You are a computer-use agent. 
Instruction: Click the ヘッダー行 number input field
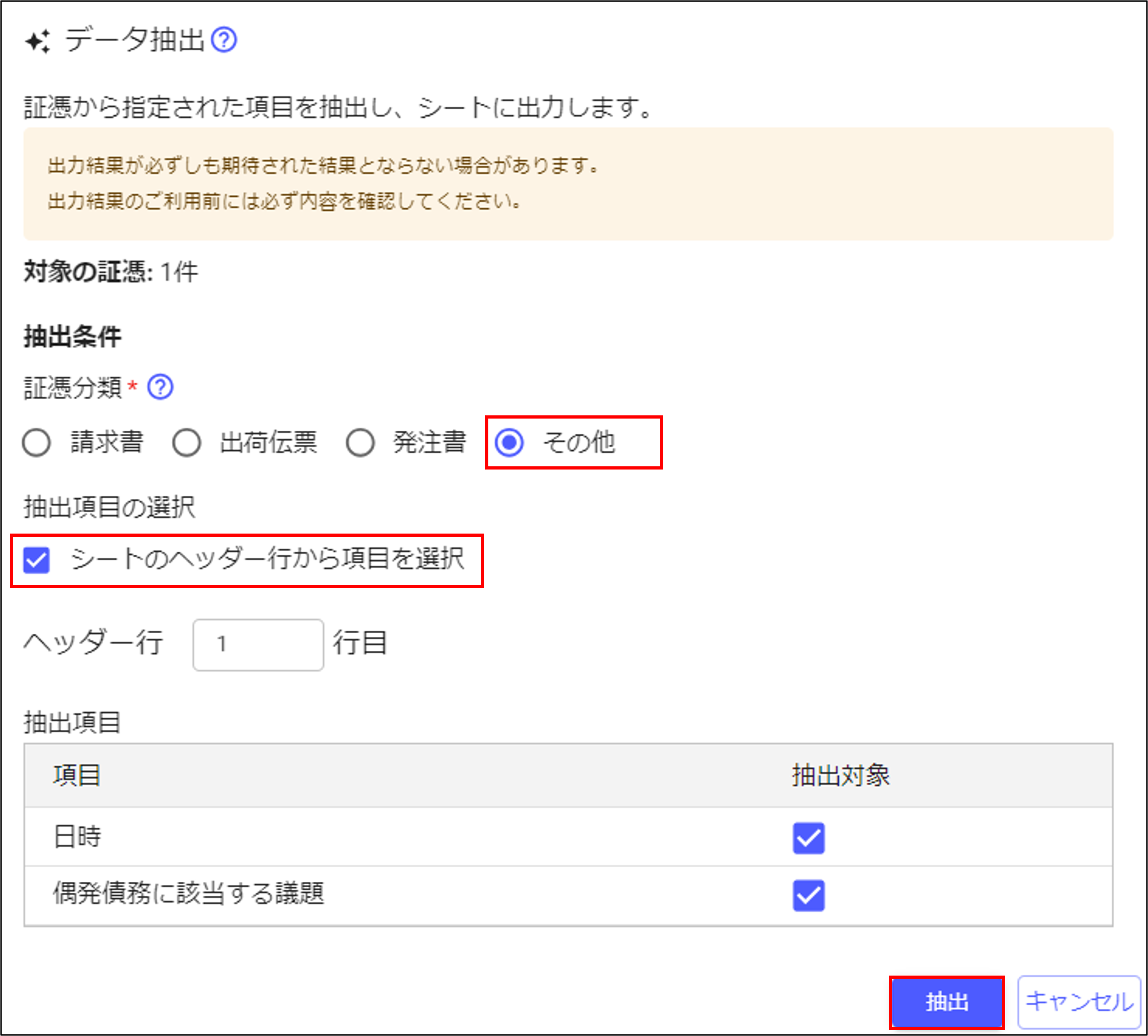[x=258, y=645]
